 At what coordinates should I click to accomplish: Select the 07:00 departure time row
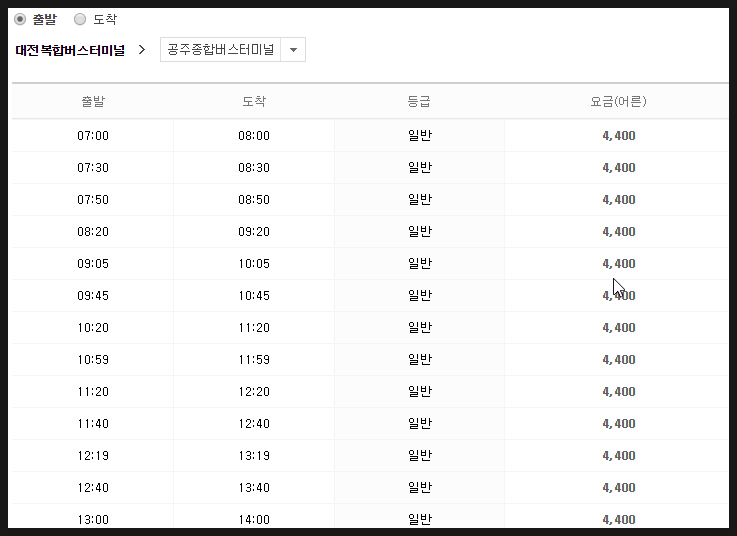(93, 136)
